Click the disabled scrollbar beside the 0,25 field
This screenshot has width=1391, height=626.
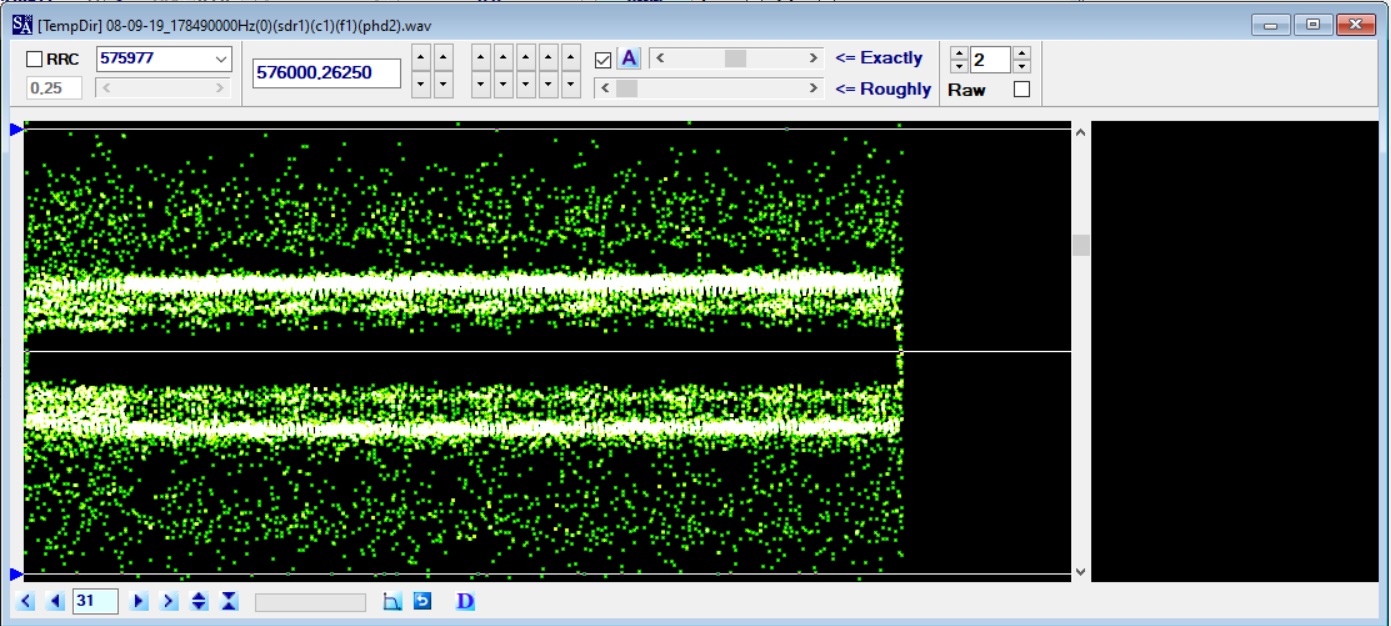coord(163,88)
